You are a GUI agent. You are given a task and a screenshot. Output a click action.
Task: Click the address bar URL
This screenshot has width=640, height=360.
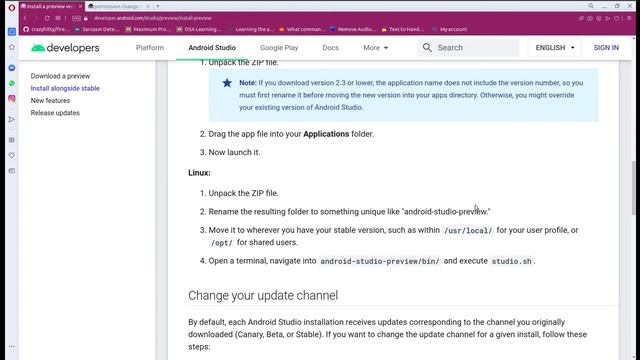(x=153, y=18)
